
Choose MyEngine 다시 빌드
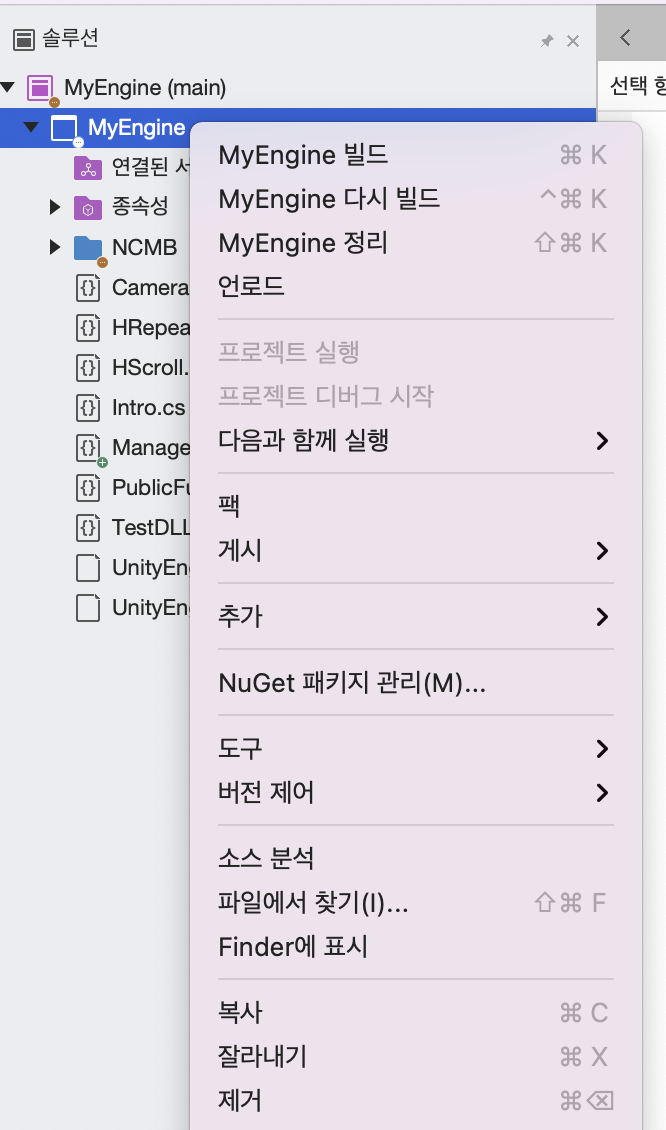[416, 199]
